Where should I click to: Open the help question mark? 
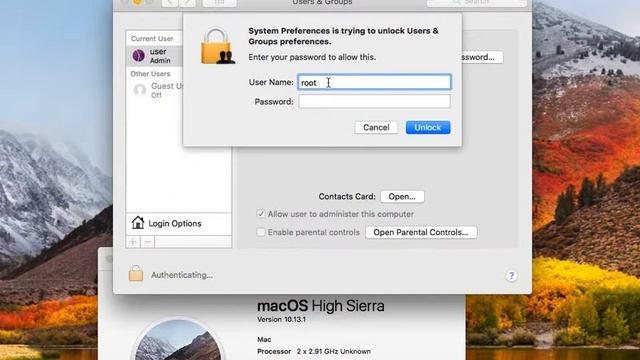tap(511, 276)
